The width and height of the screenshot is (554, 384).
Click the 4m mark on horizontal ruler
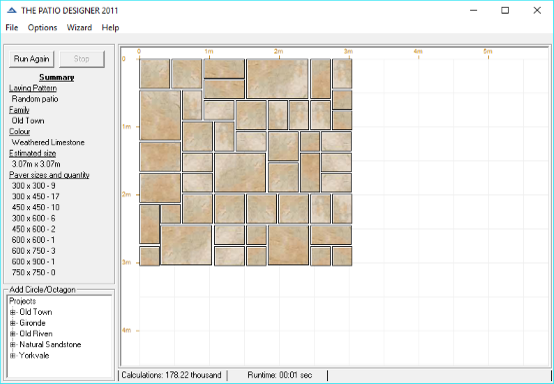(x=418, y=52)
